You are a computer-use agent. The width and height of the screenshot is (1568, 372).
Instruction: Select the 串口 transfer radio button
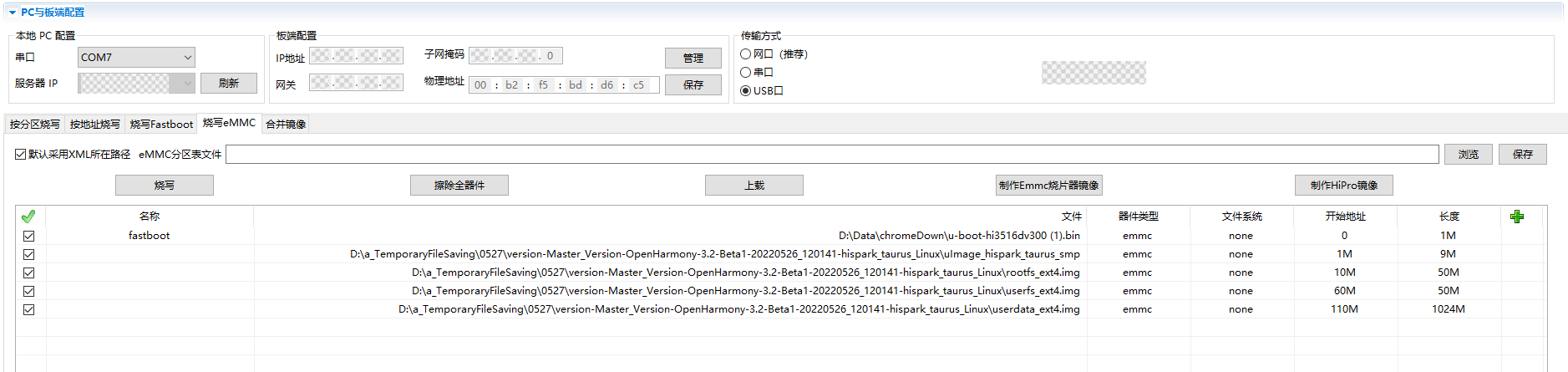tap(745, 72)
